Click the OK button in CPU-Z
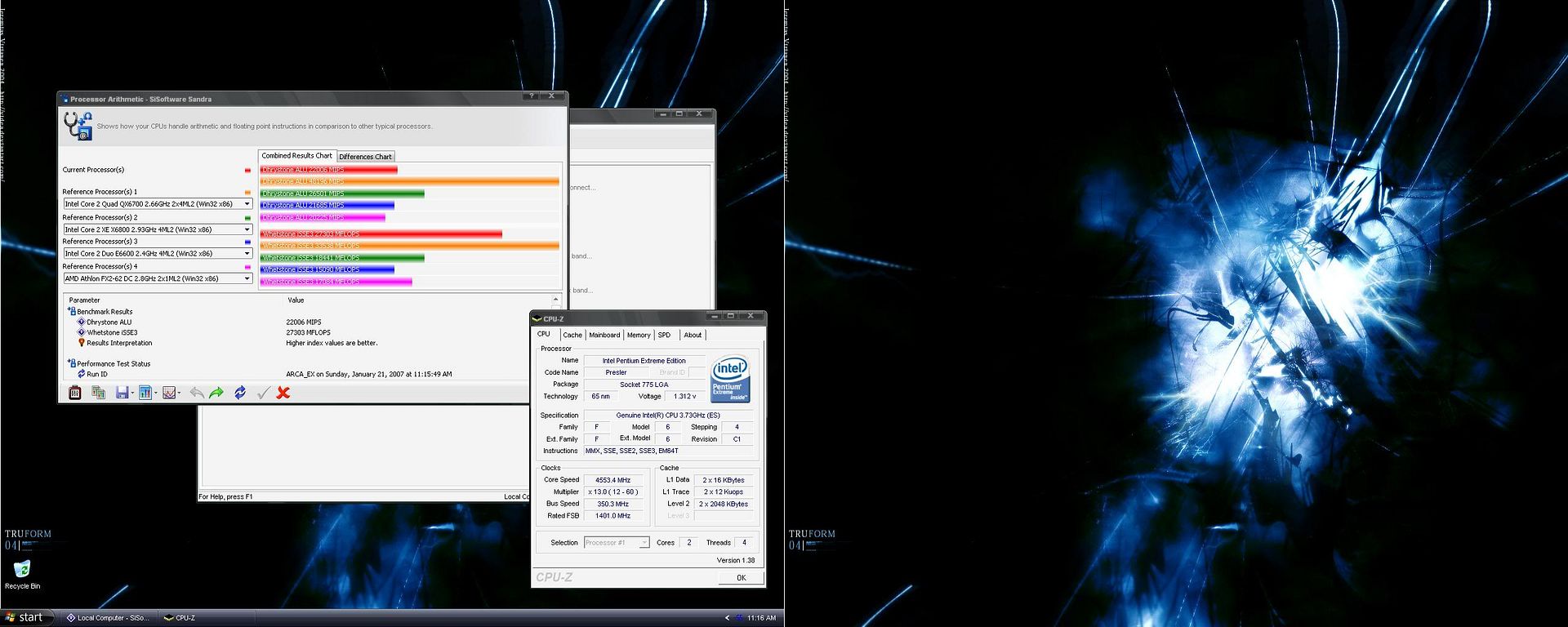Image resolution: width=1568 pixels, height=627 pixels. coord(741,577)
